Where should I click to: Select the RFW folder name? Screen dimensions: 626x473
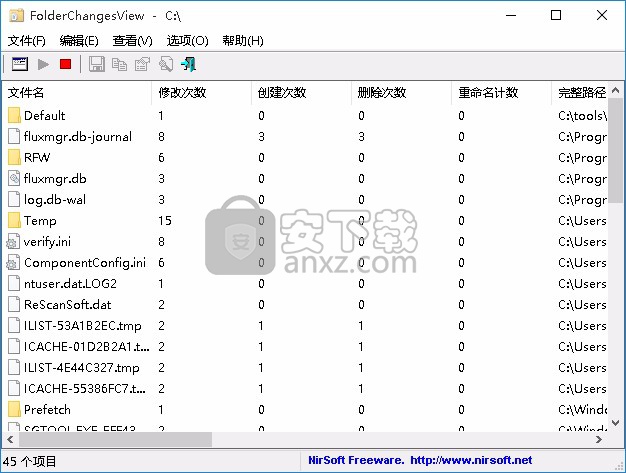point(37,157)
